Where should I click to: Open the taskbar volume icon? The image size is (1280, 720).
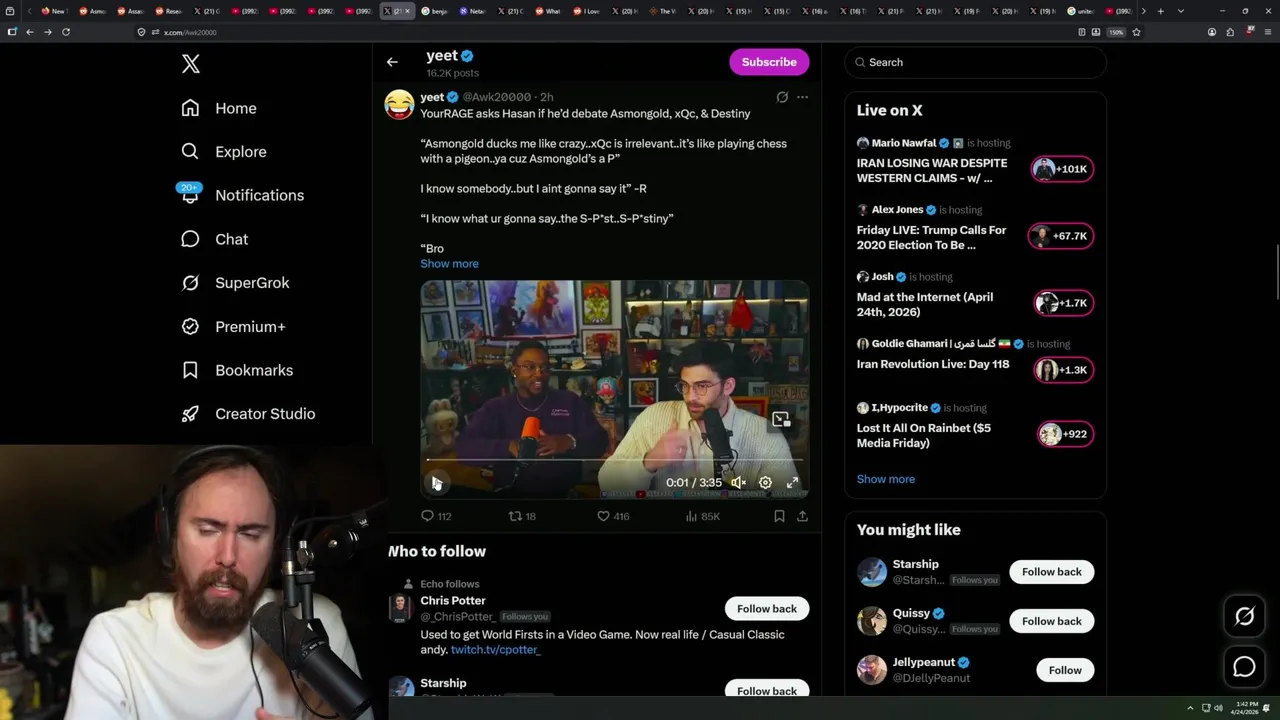coord(1218,708)
